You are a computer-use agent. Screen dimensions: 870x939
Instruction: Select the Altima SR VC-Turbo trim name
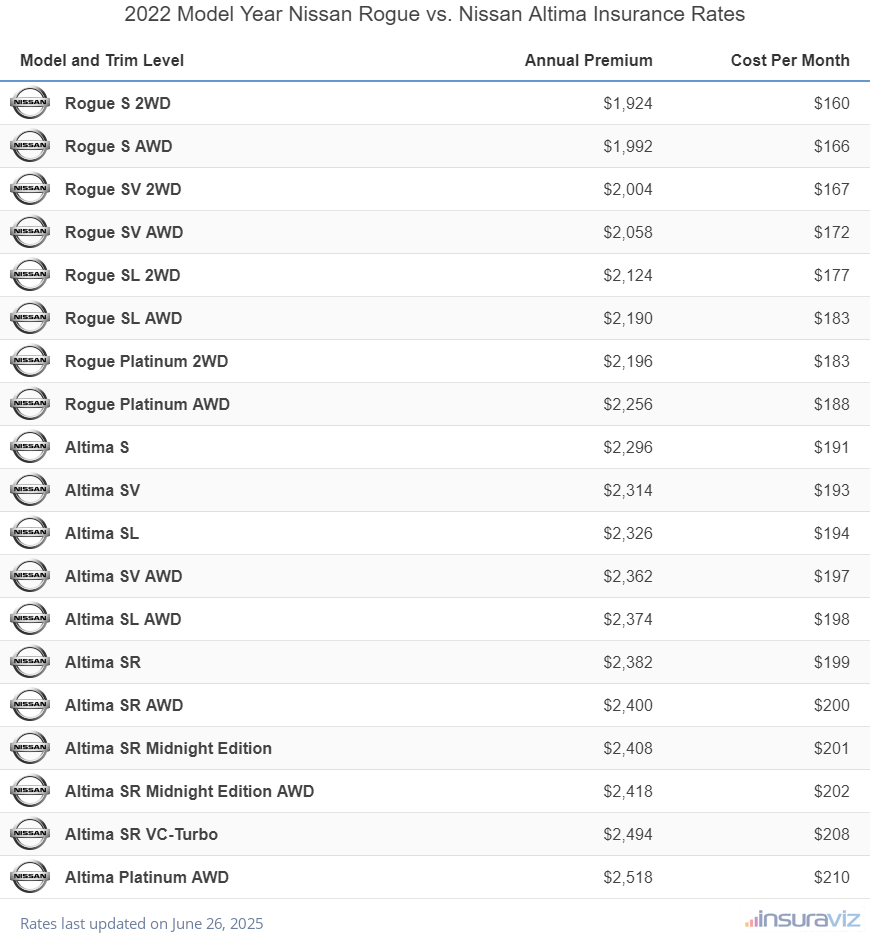[x=141, y=834]
